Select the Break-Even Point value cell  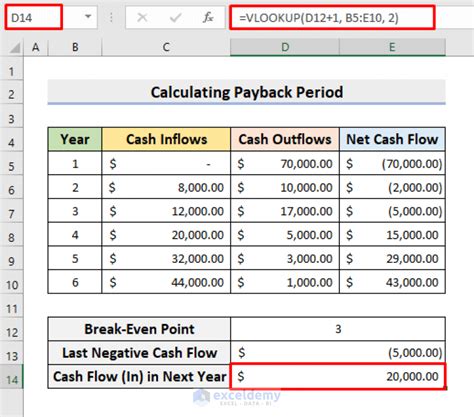point(338,329)
